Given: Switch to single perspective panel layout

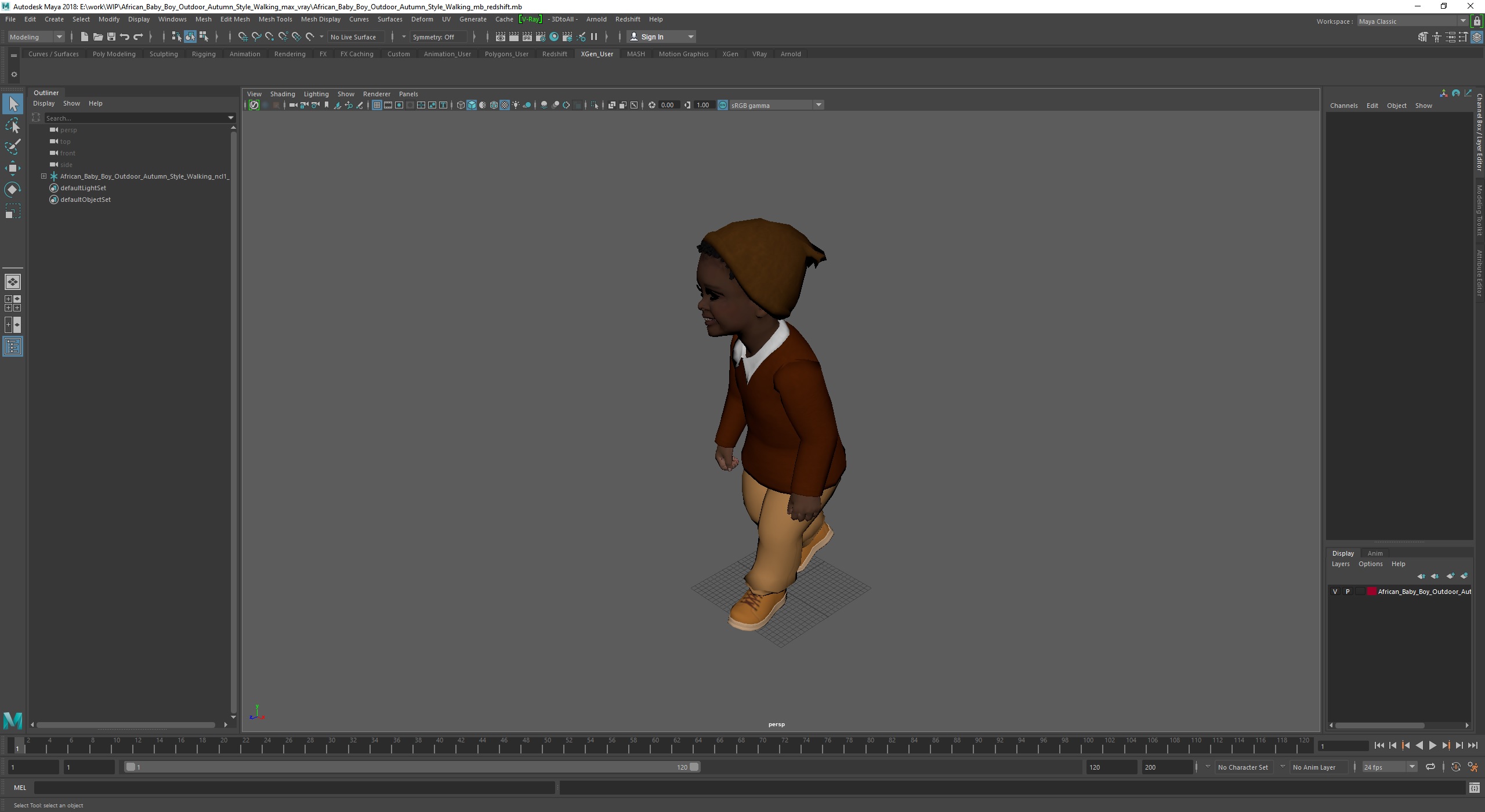Looking at the screenshot, I should (13, 282).
